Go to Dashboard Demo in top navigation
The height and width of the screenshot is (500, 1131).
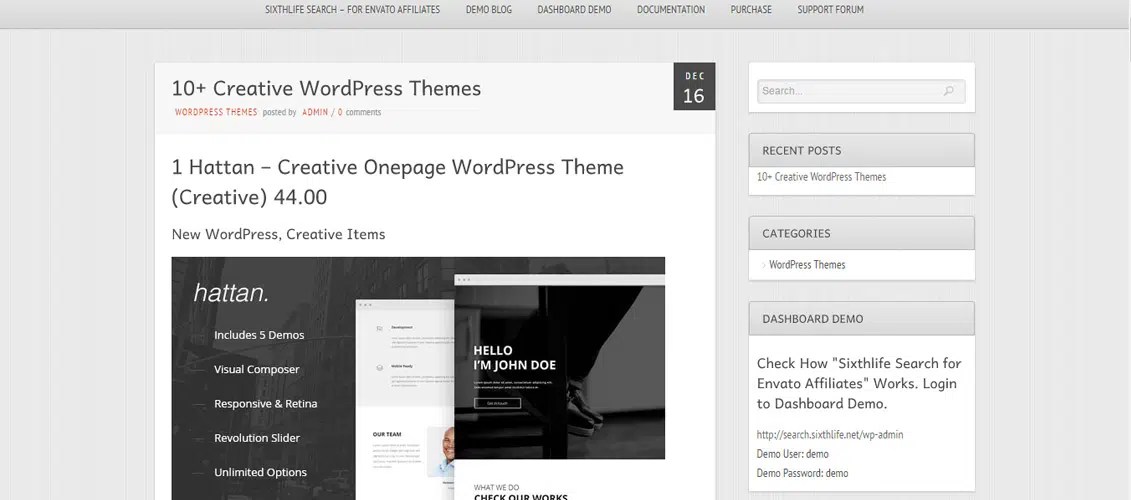pos(574,9)
